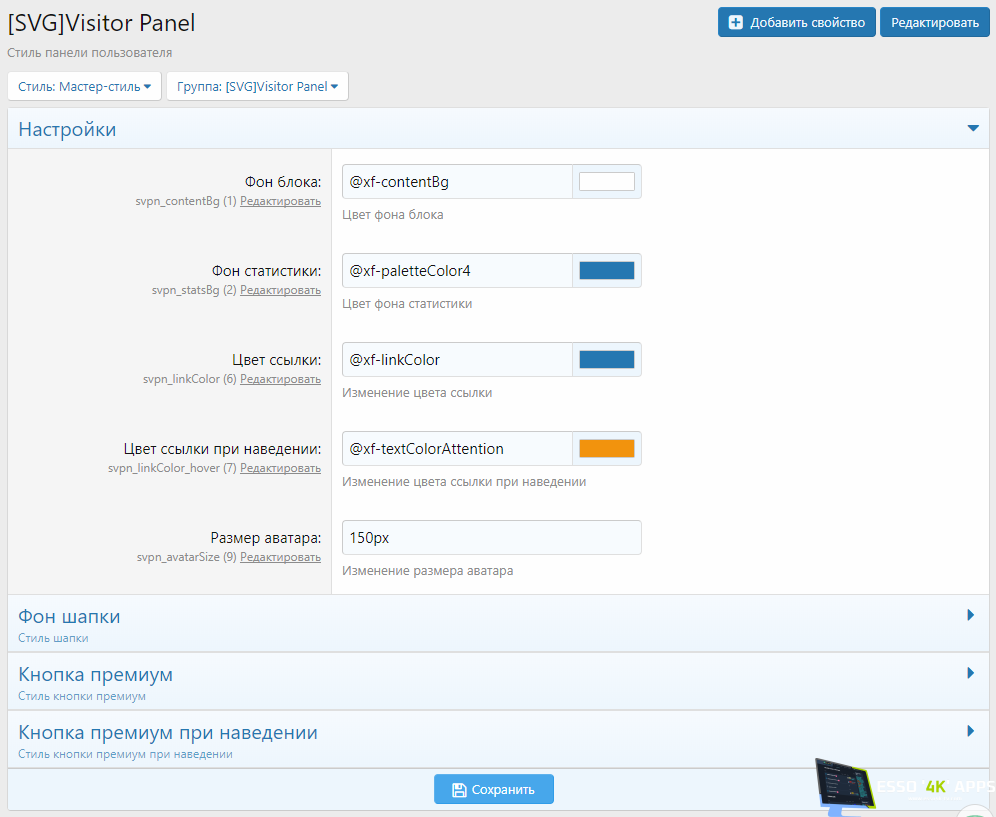This screenshot has width=996, height=817.
Task: Click the Добавить свойство button
Action: (x=796, y=22)
